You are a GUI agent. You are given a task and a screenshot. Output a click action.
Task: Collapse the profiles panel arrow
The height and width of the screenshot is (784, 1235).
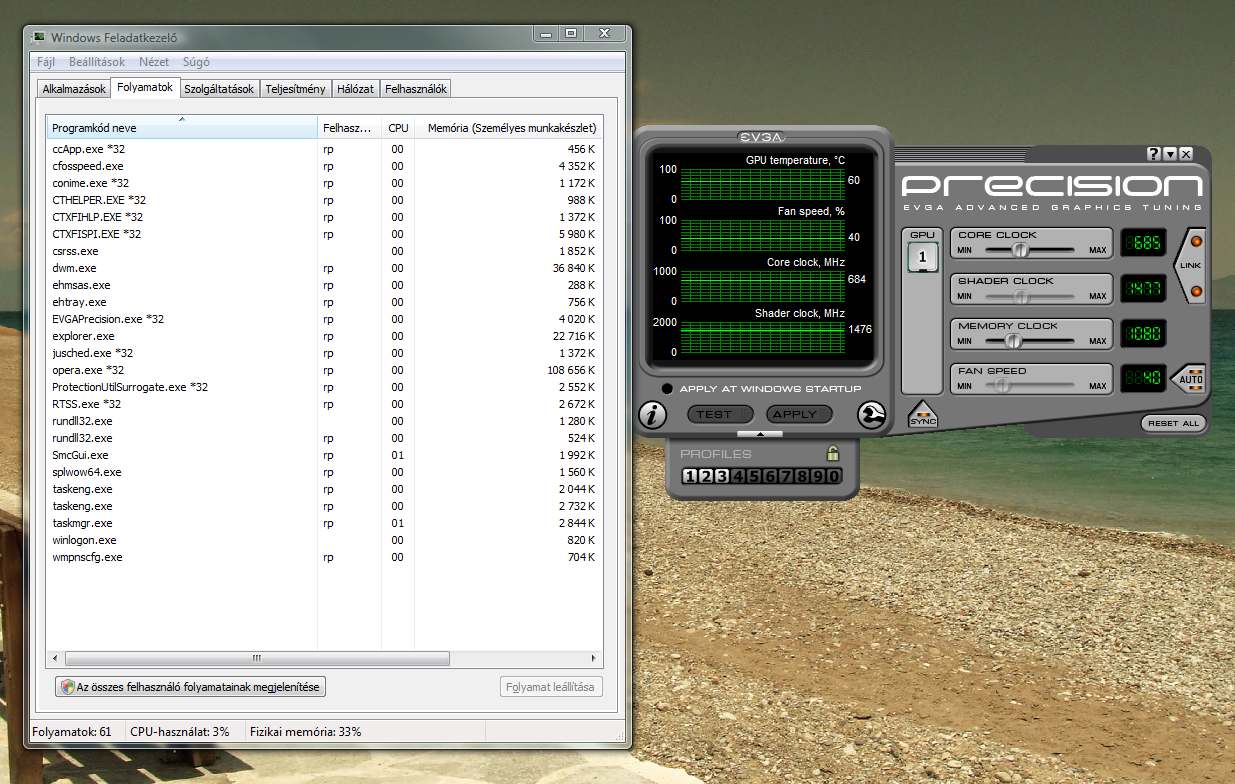pyautogui.click(x=762, y=434)
